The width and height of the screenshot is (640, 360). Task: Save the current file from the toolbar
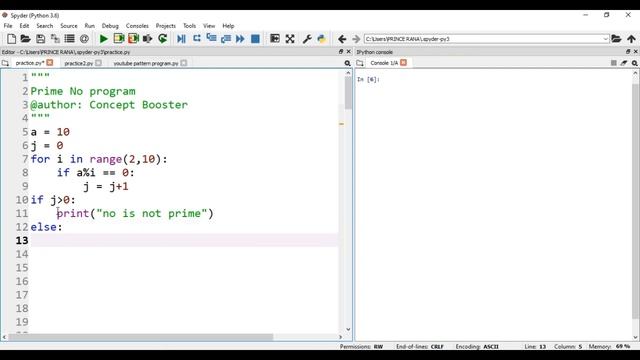click(x=40, y=39)
